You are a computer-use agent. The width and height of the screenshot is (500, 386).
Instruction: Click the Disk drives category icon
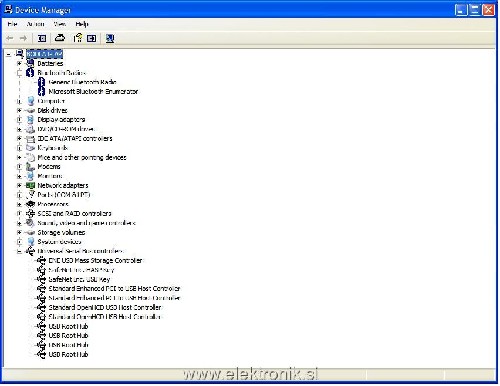click(30, 110)
